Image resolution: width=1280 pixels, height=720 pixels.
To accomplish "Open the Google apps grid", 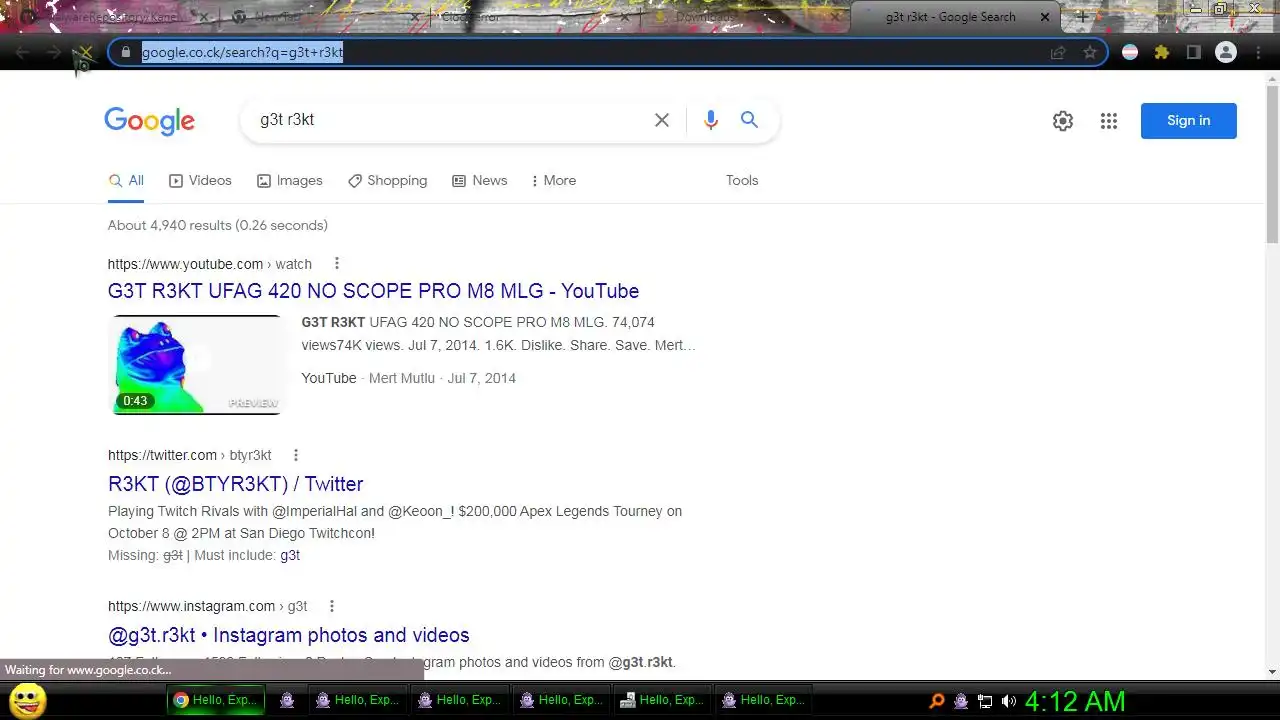I will [1109, 121].
